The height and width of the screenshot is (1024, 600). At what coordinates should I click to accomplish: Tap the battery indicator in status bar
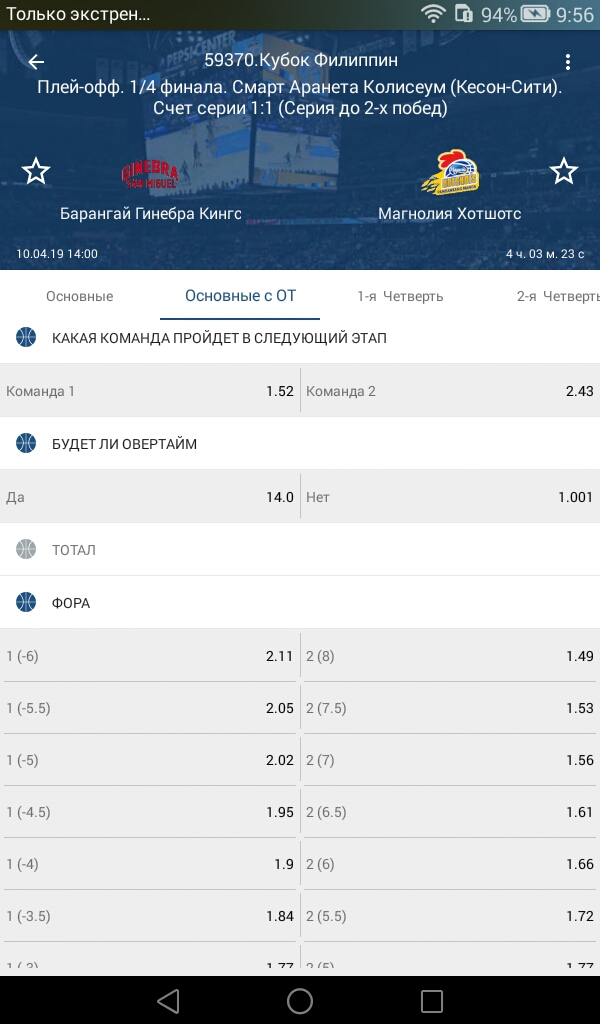535,14
